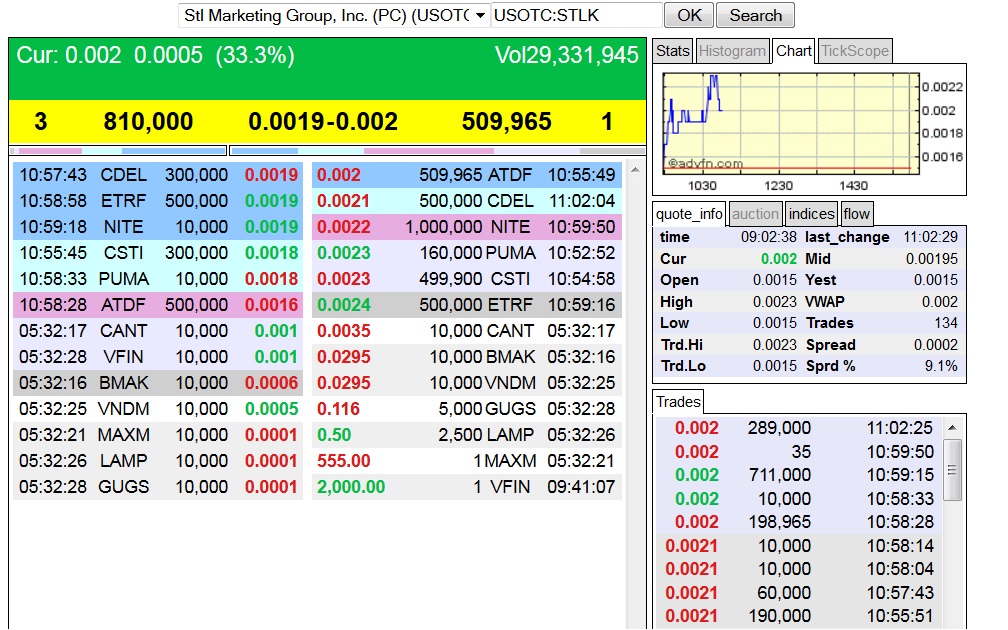The width and height of the screenshot is (1008, 630).
Task: Select the 190,000 trade at 10:55:51
Action: coord(798,616)
